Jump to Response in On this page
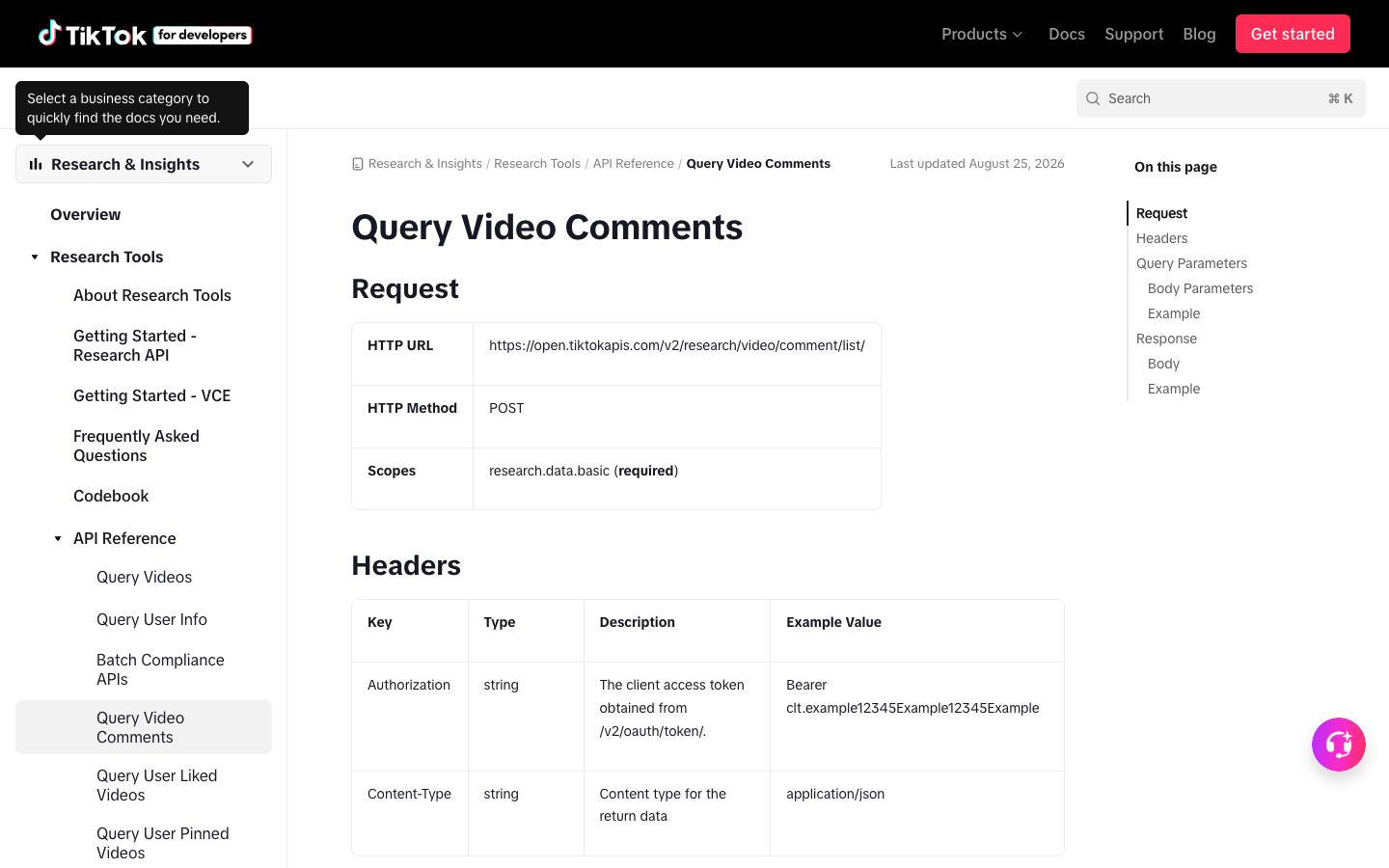 coord(1166,339)
